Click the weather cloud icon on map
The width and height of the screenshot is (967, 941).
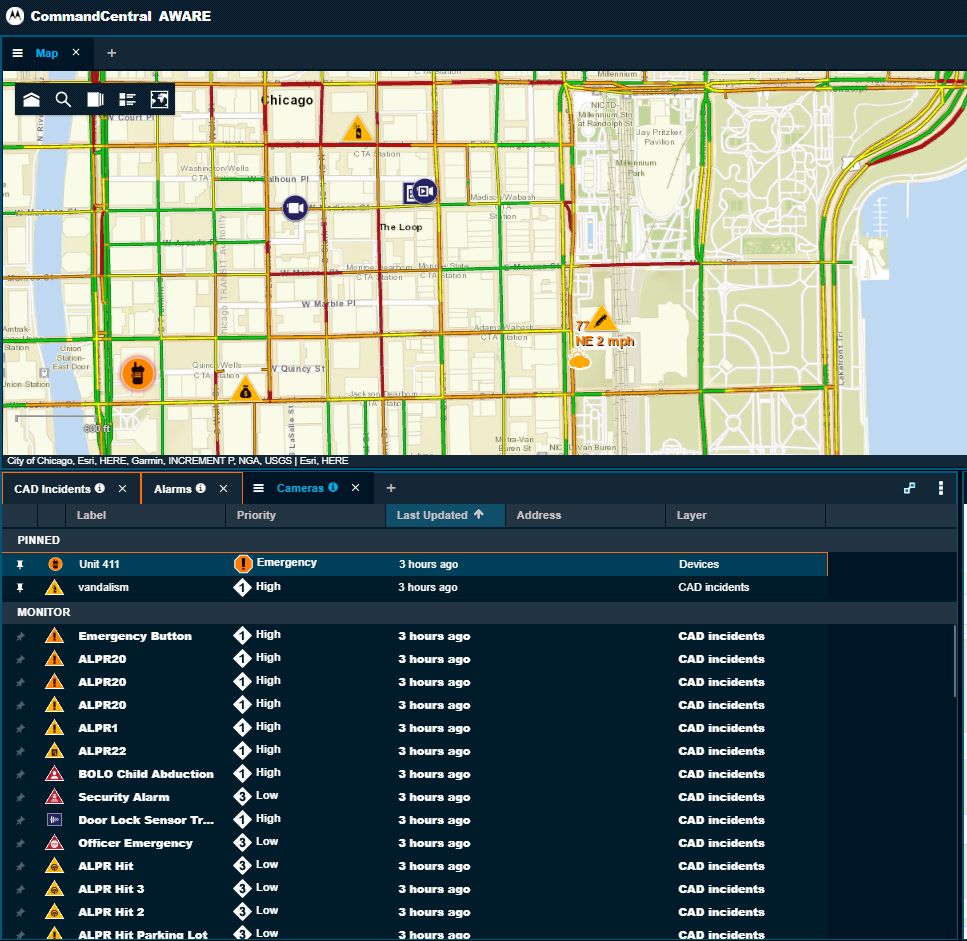pos(579,360)
